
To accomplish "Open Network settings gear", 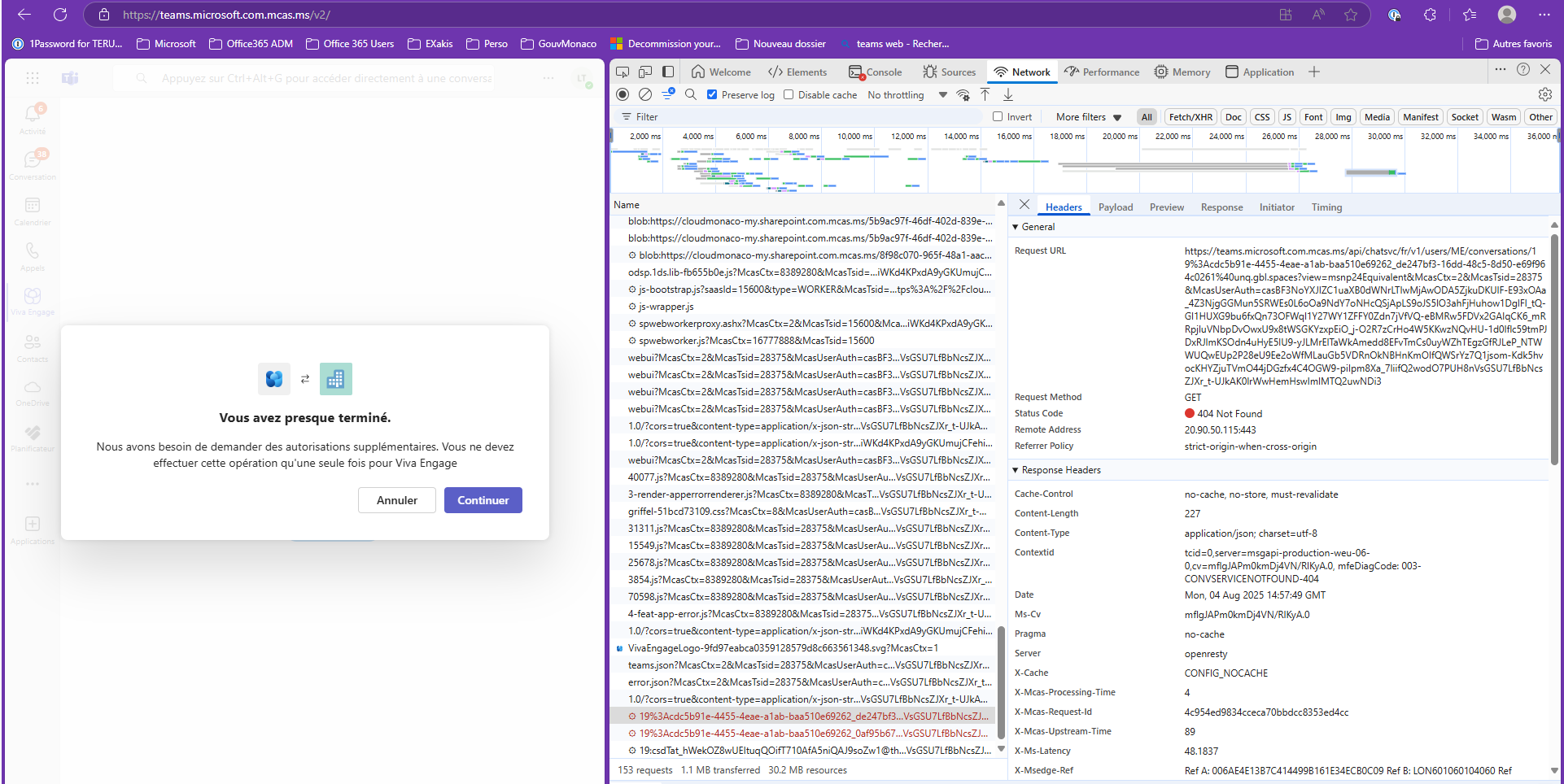I will [x=1544, y=94].
